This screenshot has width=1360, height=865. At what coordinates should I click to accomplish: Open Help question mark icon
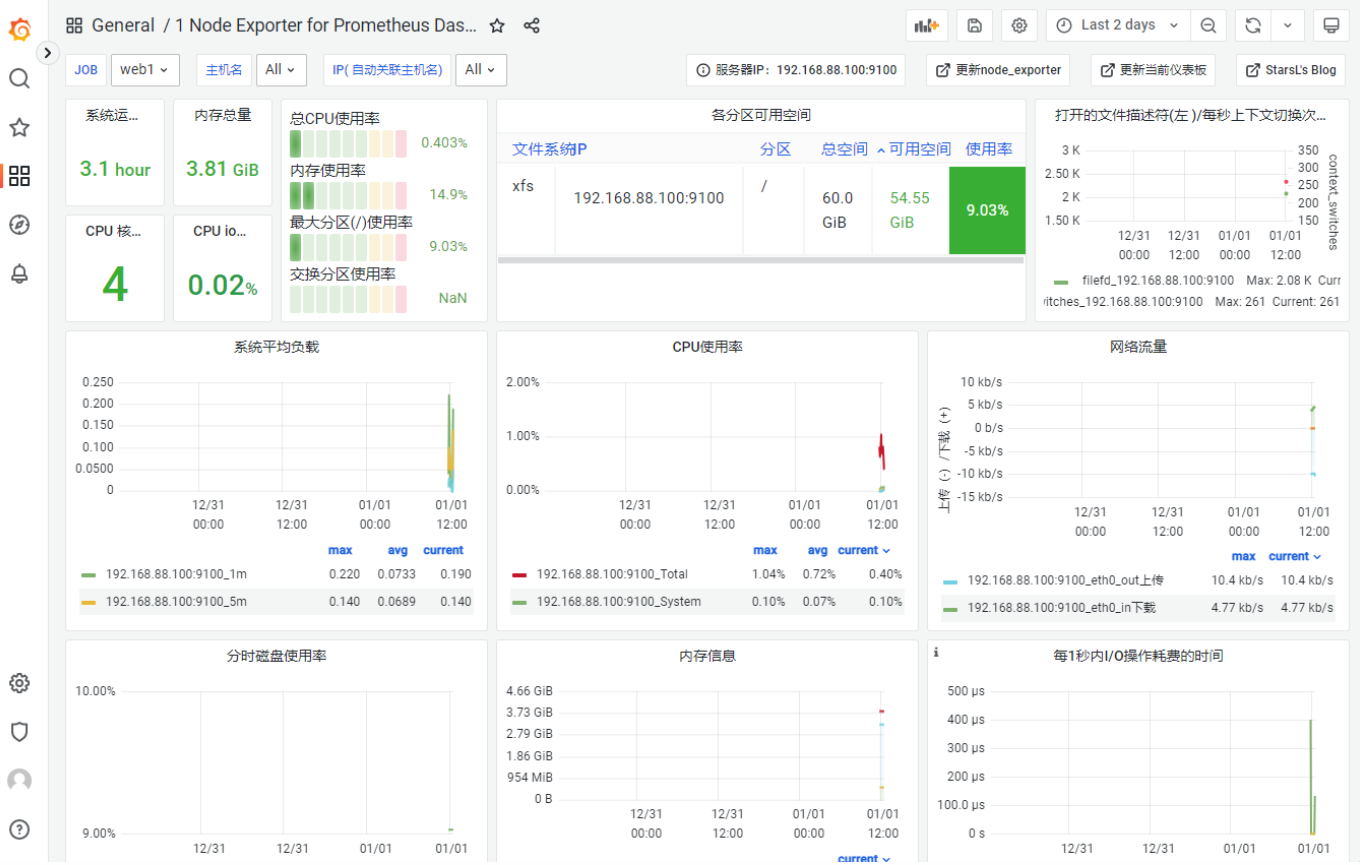pyautogui.click(x=19, y=829)
